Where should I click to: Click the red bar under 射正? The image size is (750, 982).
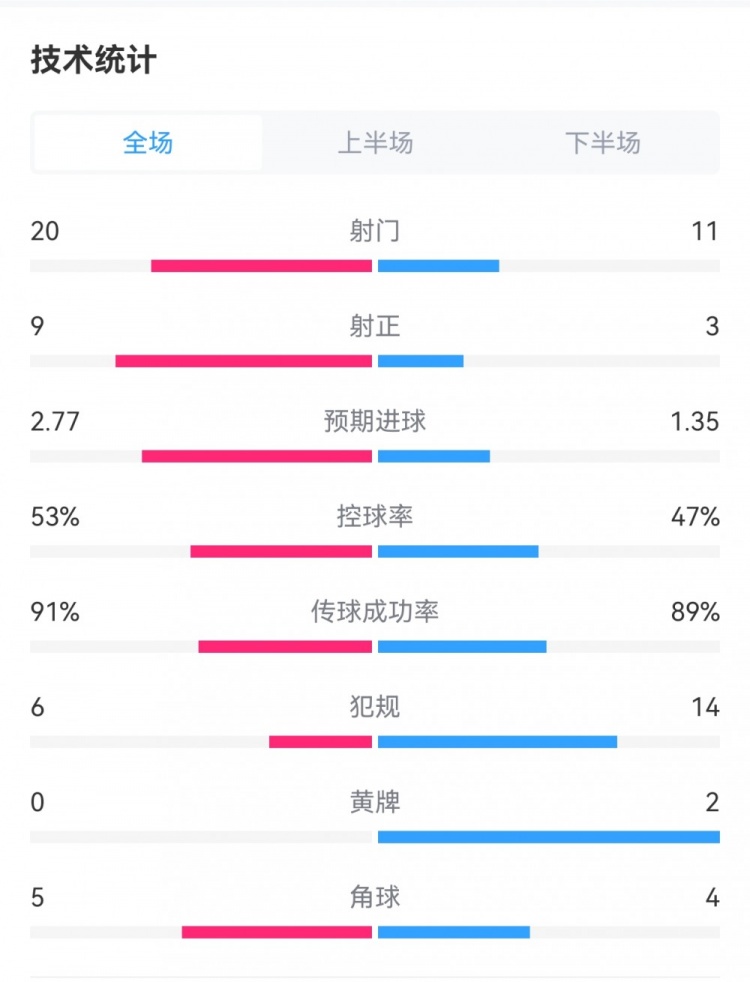coord(243,361)
